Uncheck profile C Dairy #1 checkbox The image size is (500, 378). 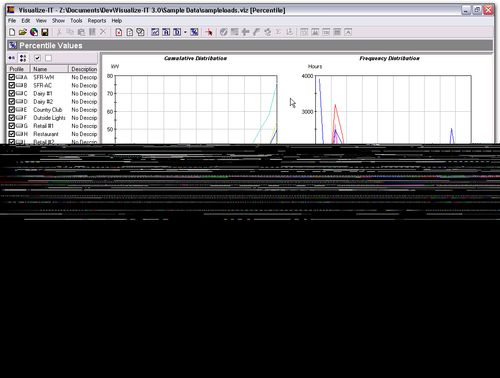[x=12, y=93]
